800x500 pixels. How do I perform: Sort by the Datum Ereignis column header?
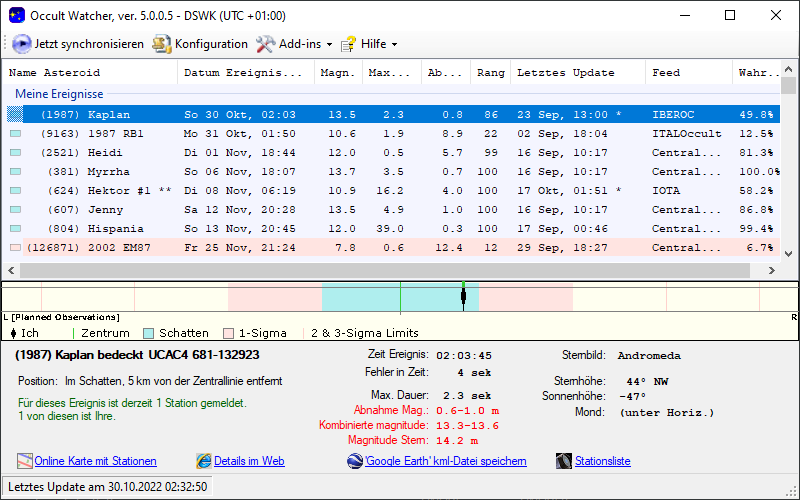coord(242,73)
